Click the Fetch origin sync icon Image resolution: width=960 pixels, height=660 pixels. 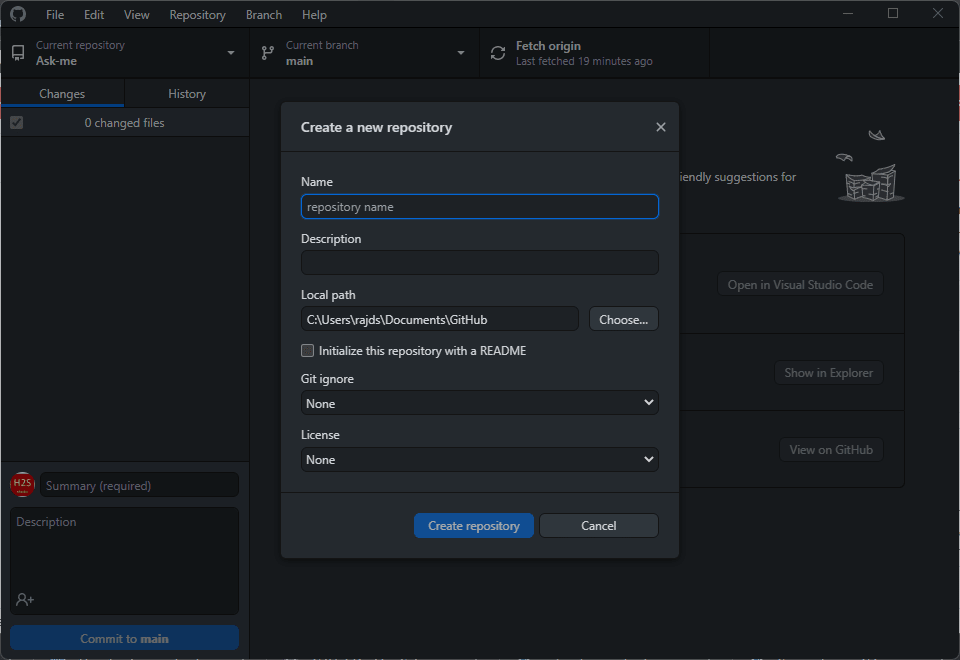point(497,52)
